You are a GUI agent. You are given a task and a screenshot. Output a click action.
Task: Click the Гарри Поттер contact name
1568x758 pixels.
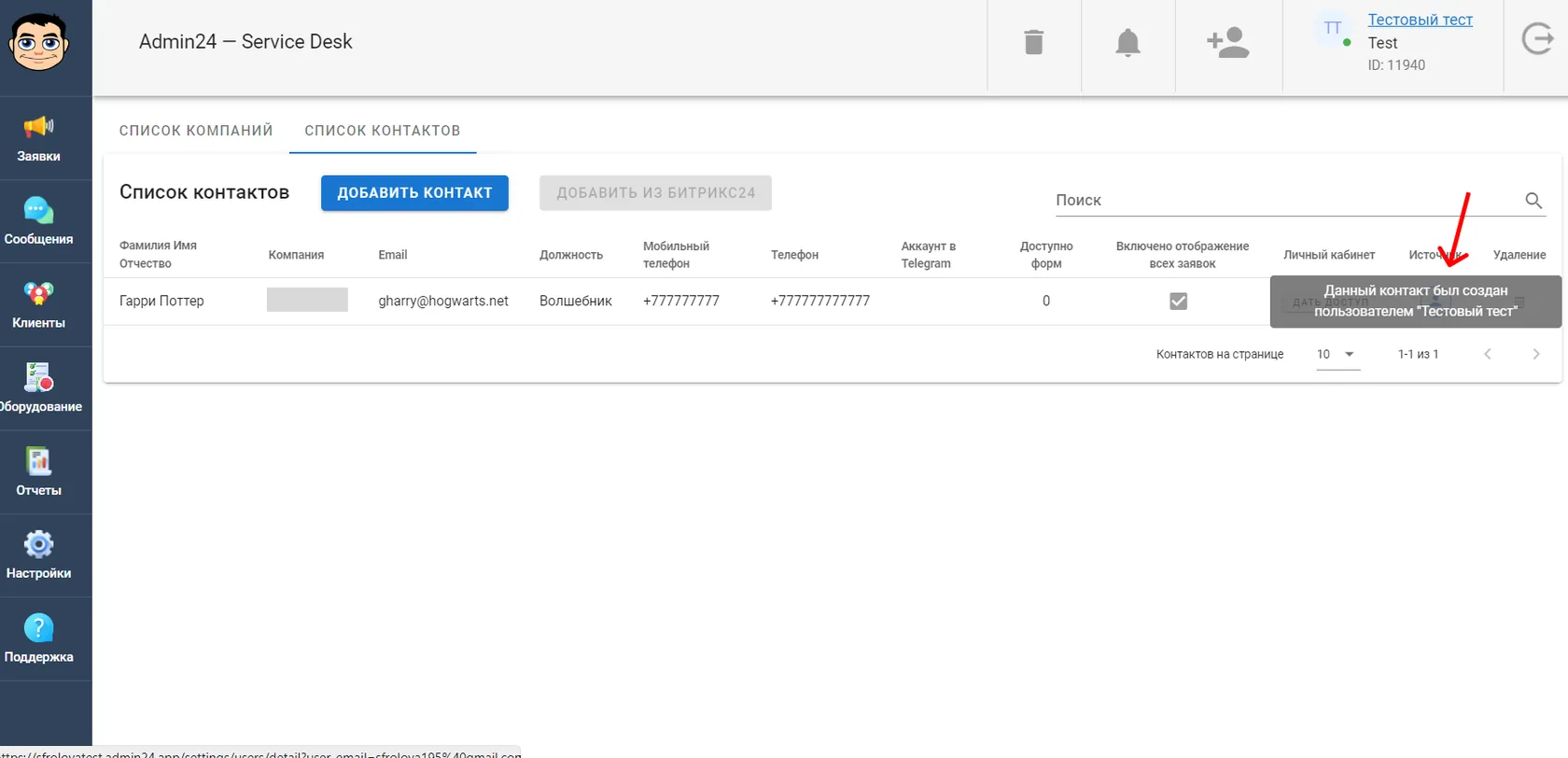click(x=161, y=301)
